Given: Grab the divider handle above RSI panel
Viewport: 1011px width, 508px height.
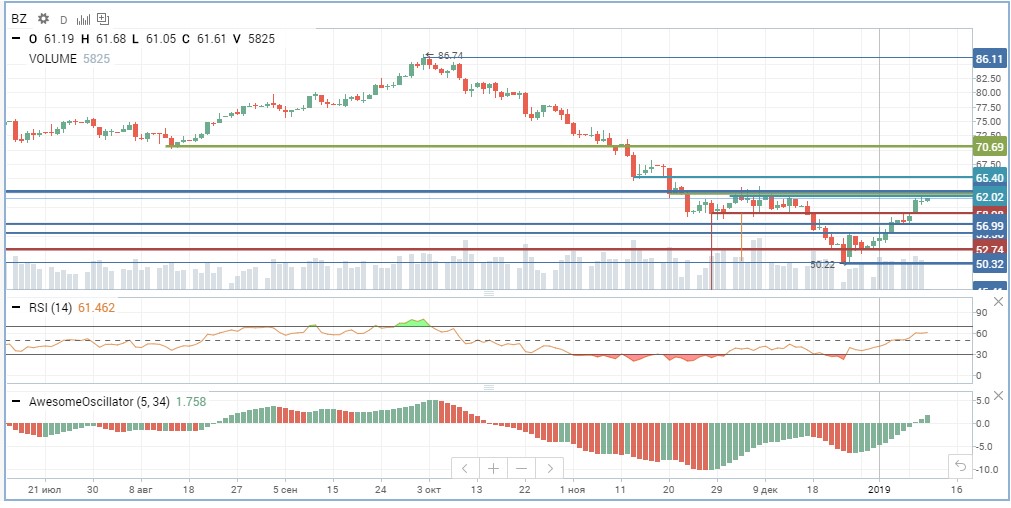Looking at the screenshot, I should [489, 293].
